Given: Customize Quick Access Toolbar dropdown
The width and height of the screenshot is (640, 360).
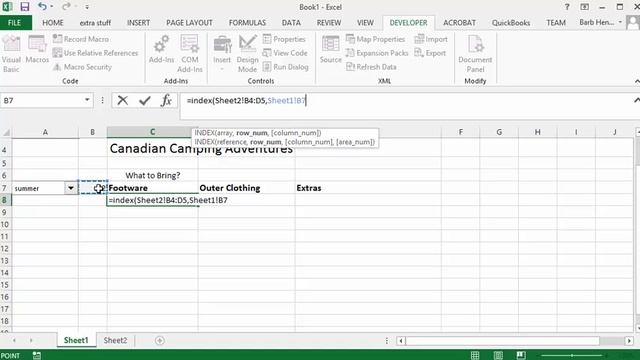Looking at the screenshot, I should coord(87,7).
